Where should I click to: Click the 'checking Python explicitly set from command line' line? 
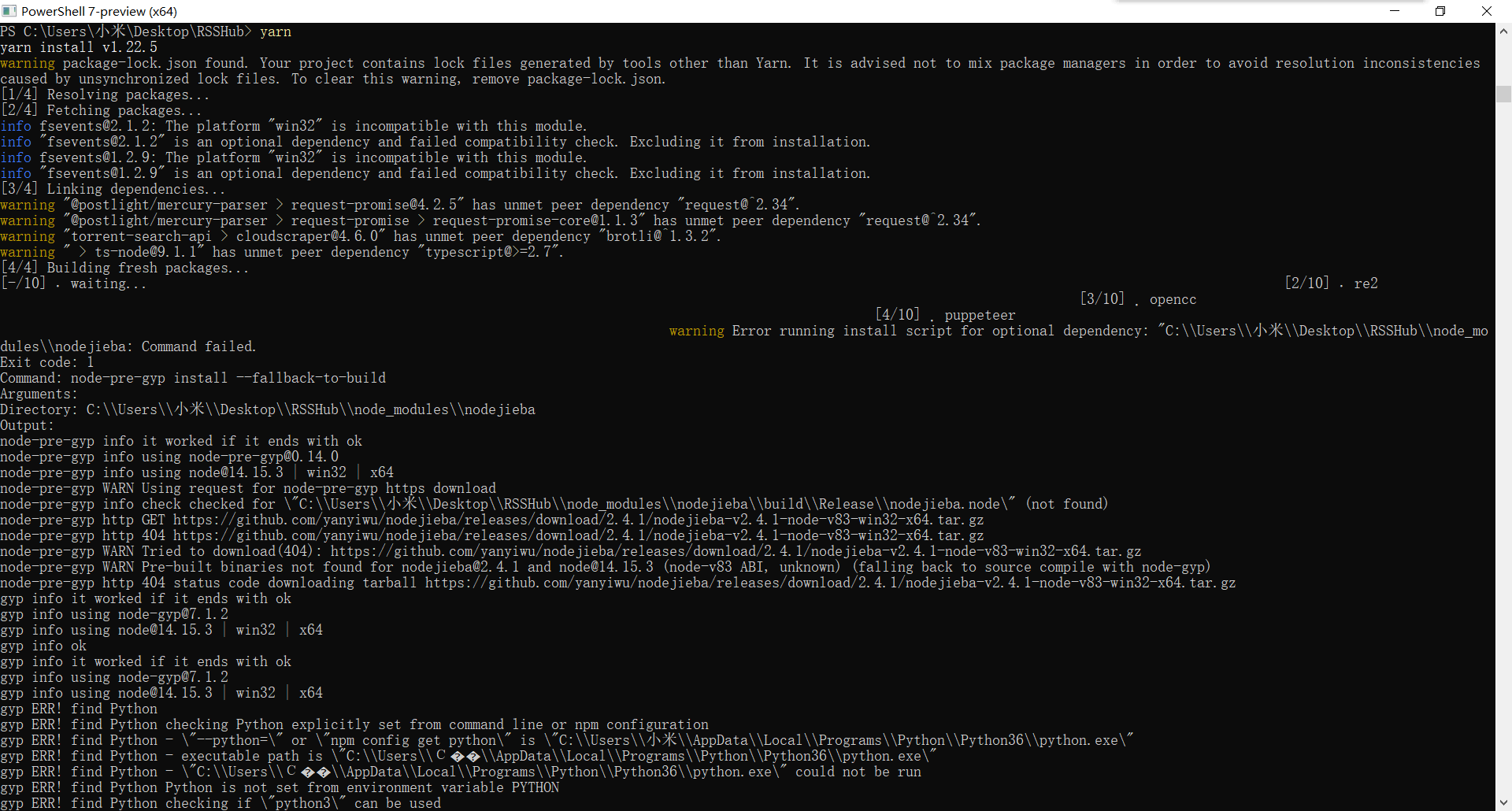coord(354,724)
